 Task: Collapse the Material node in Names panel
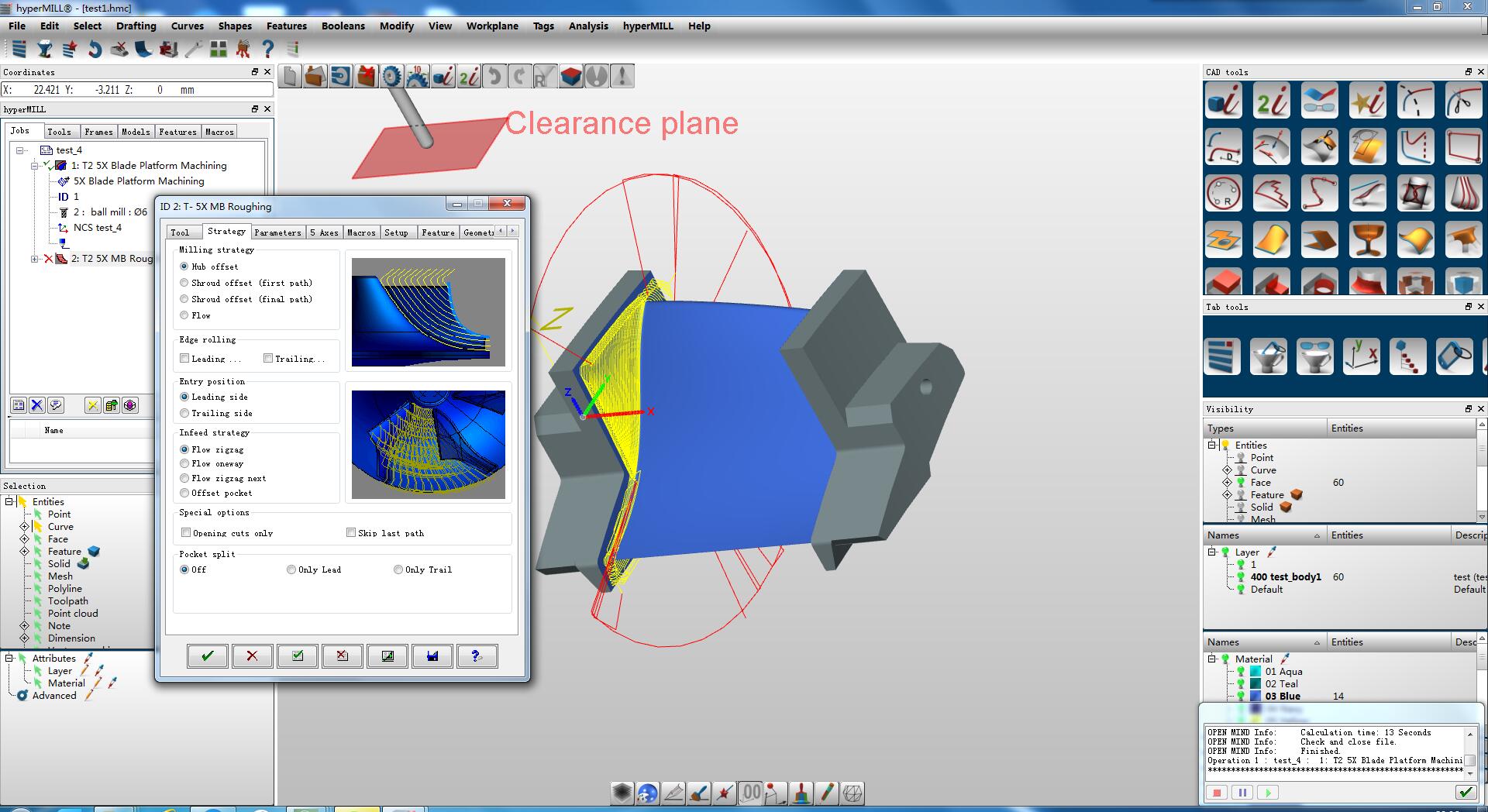pyautogui.click(x=1211, y=659)
